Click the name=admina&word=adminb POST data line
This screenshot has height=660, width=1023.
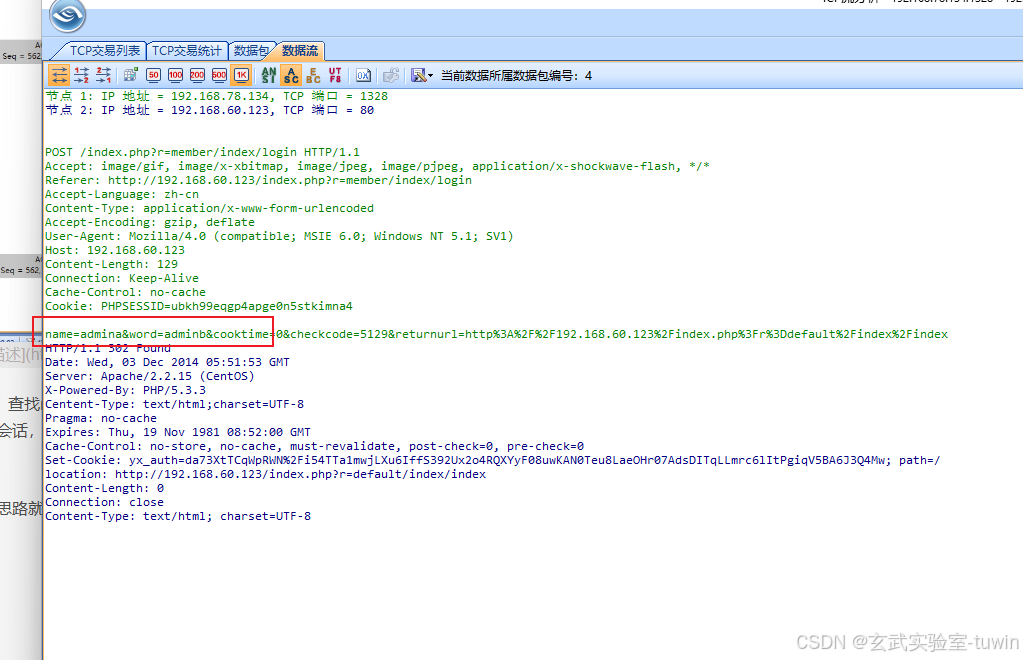coord(496,334)
